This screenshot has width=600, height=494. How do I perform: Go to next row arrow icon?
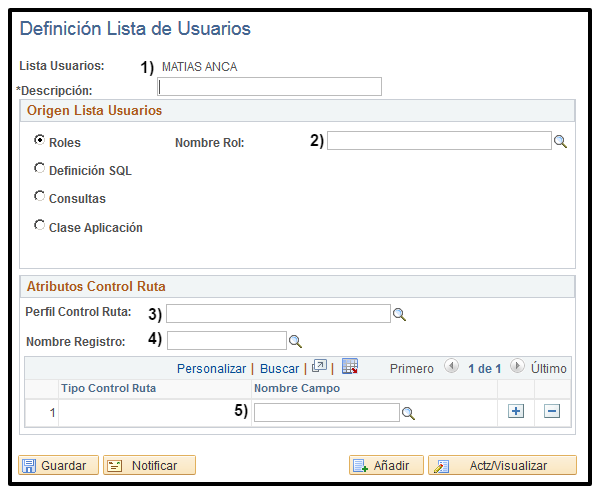[517, 367]
